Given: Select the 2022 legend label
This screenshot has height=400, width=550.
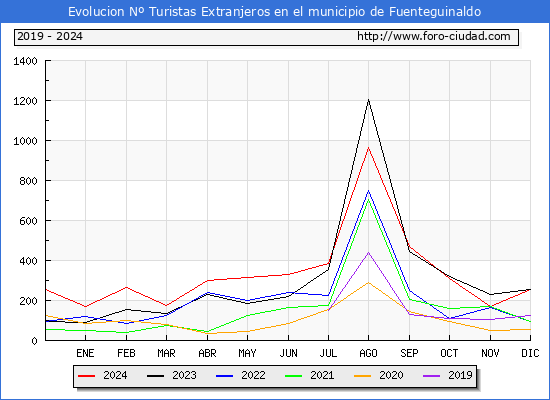Looking at the screenshot, I should coord(253,375).
